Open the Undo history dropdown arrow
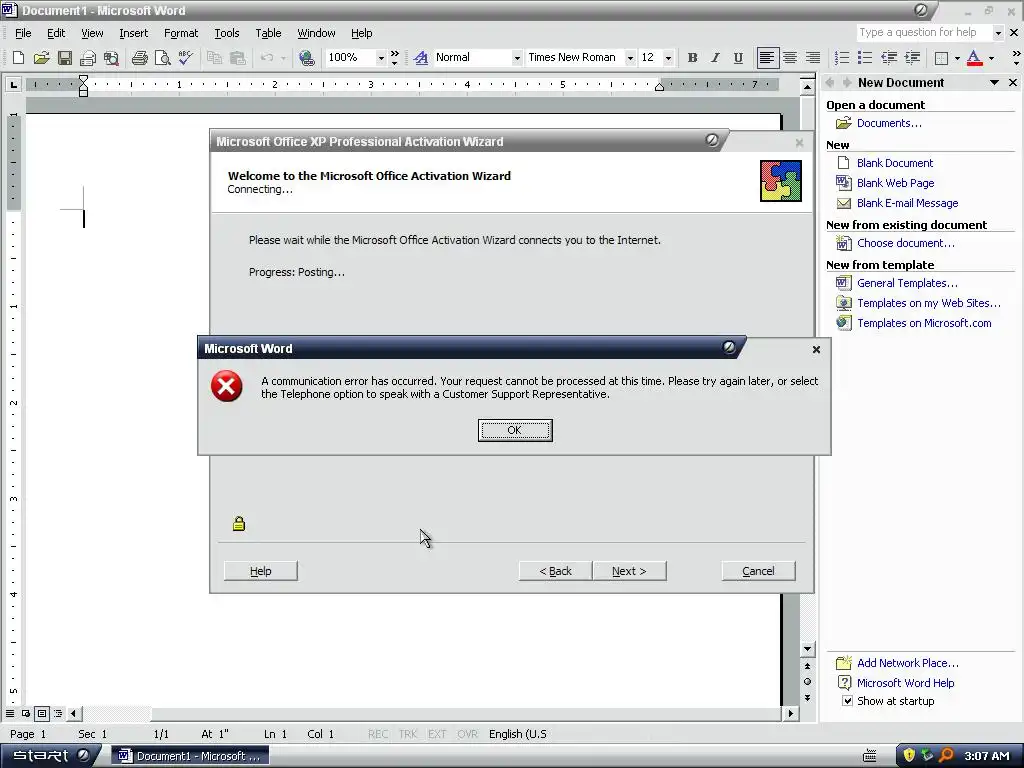Screen dimensions: 1024x768 pyautogui.click(x=283, y=58)
